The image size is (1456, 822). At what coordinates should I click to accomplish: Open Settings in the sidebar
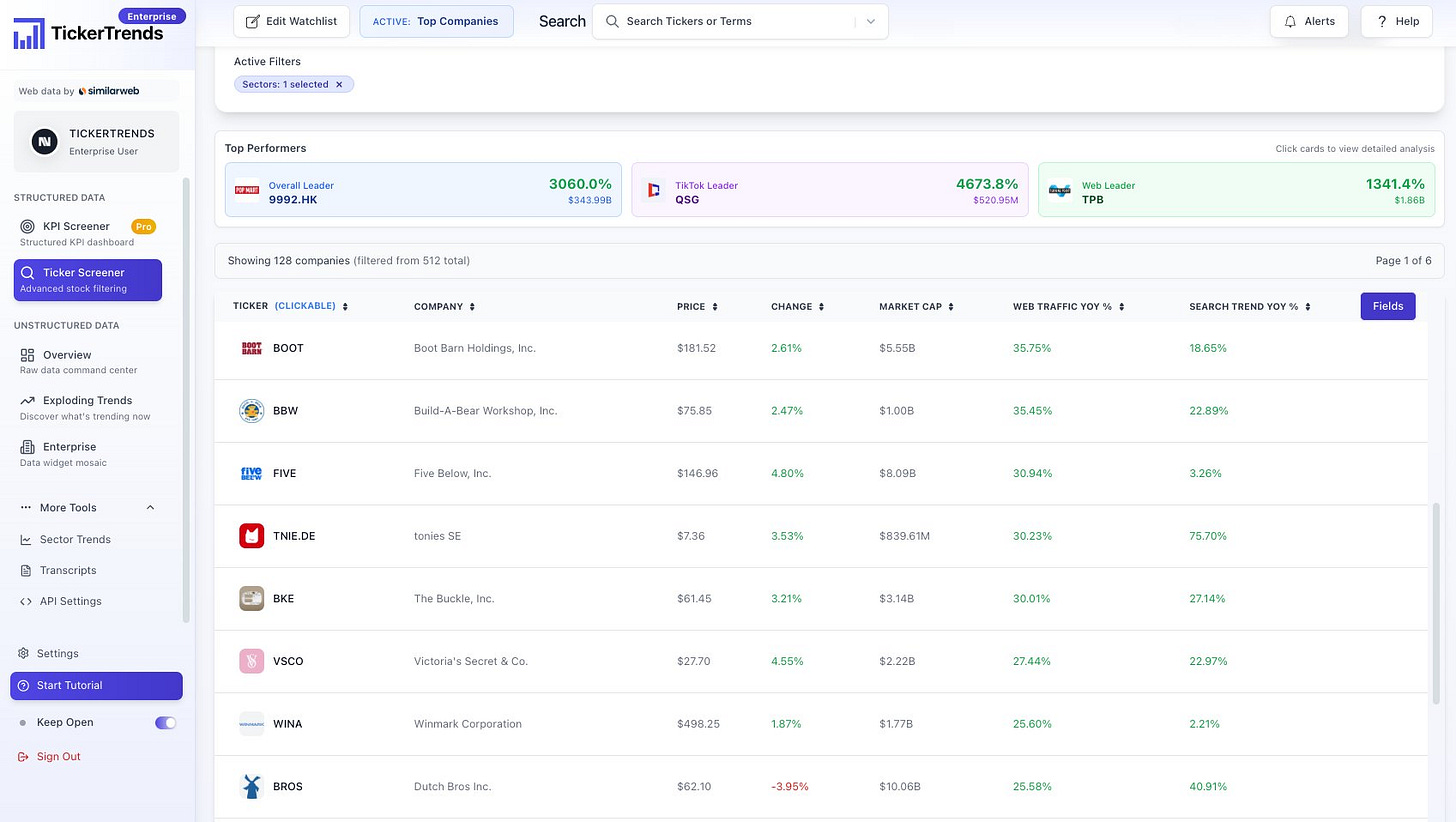[x=57, y=653]
